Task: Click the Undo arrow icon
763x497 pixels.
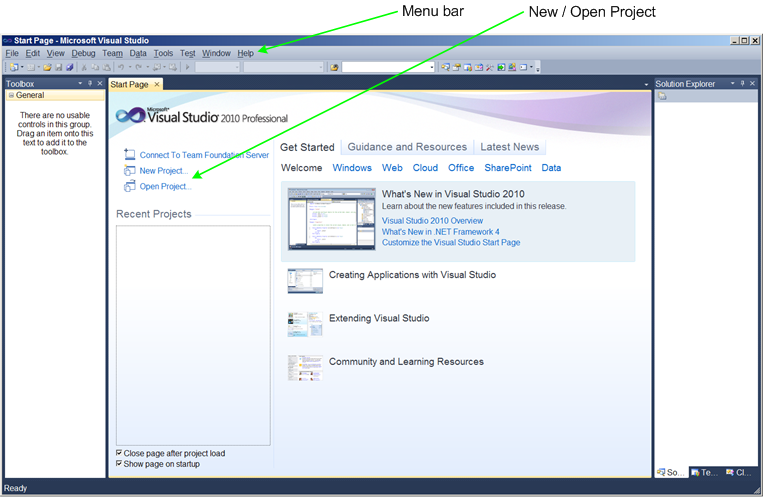Action: (121, 67)
